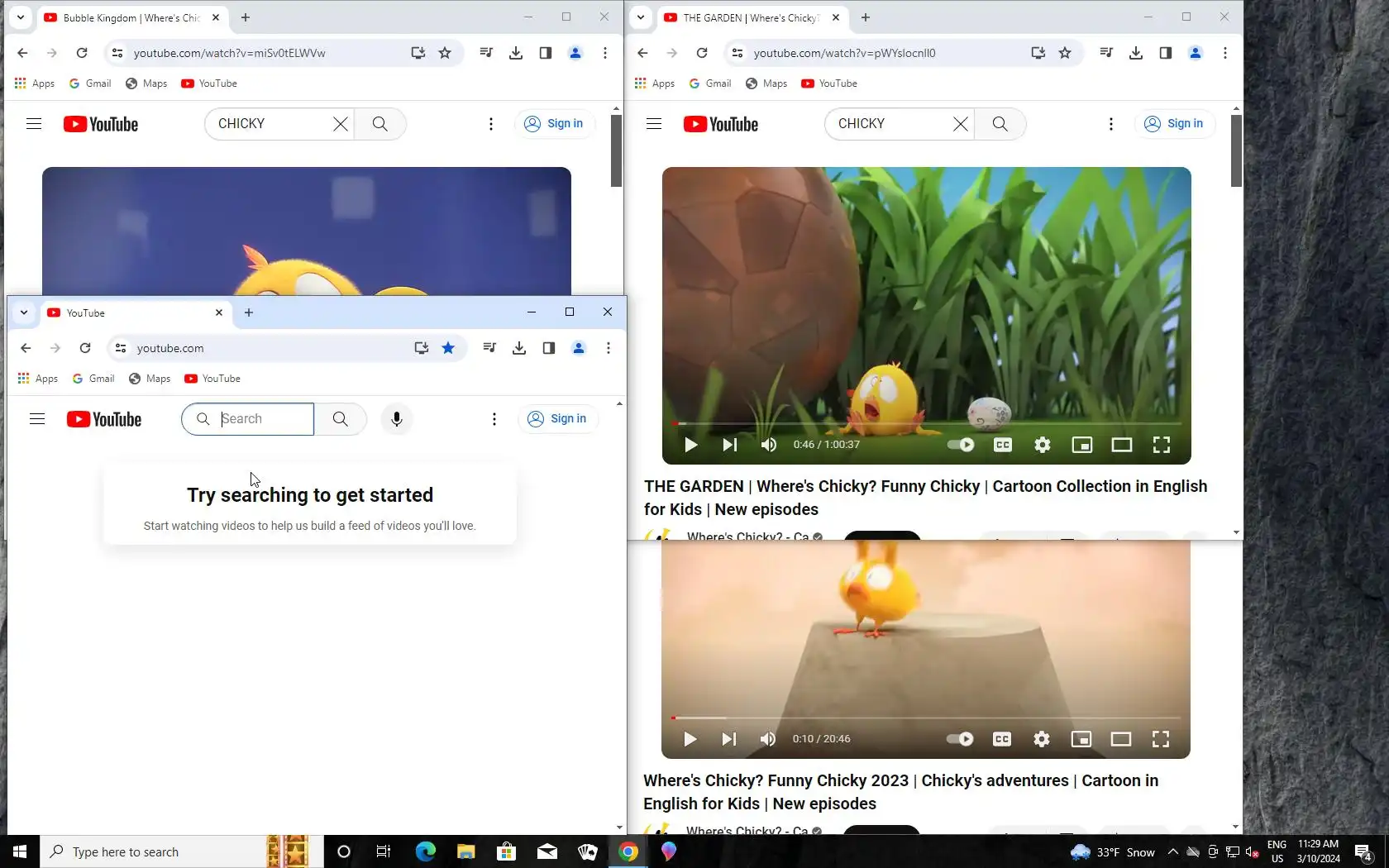Open Downloads in front youtube.com window toolbar
The image size is (1389, 868).
(519, 348)
